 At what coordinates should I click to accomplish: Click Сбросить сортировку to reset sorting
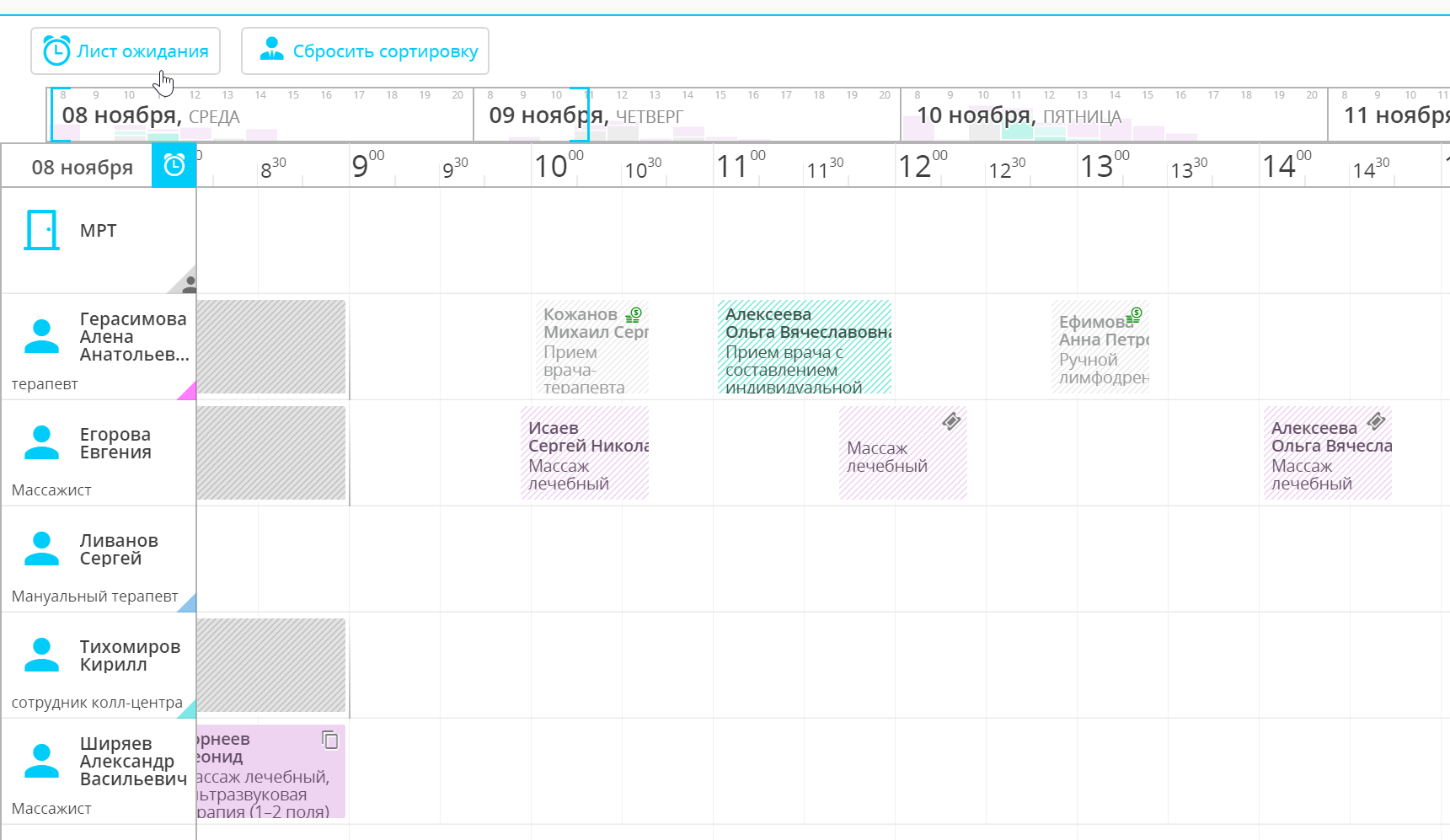[365, 51]
